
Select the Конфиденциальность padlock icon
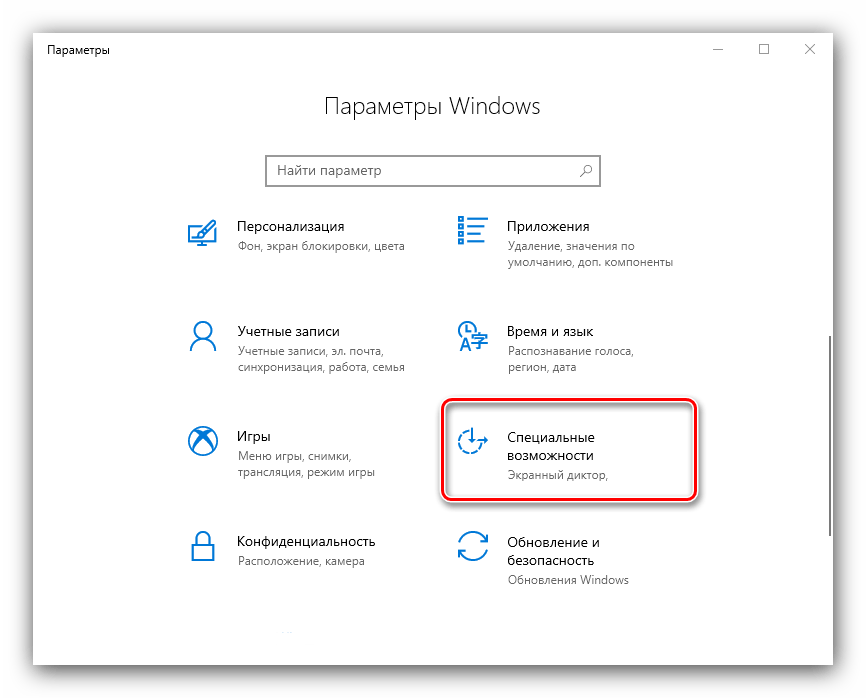click(x=203, y=546)
